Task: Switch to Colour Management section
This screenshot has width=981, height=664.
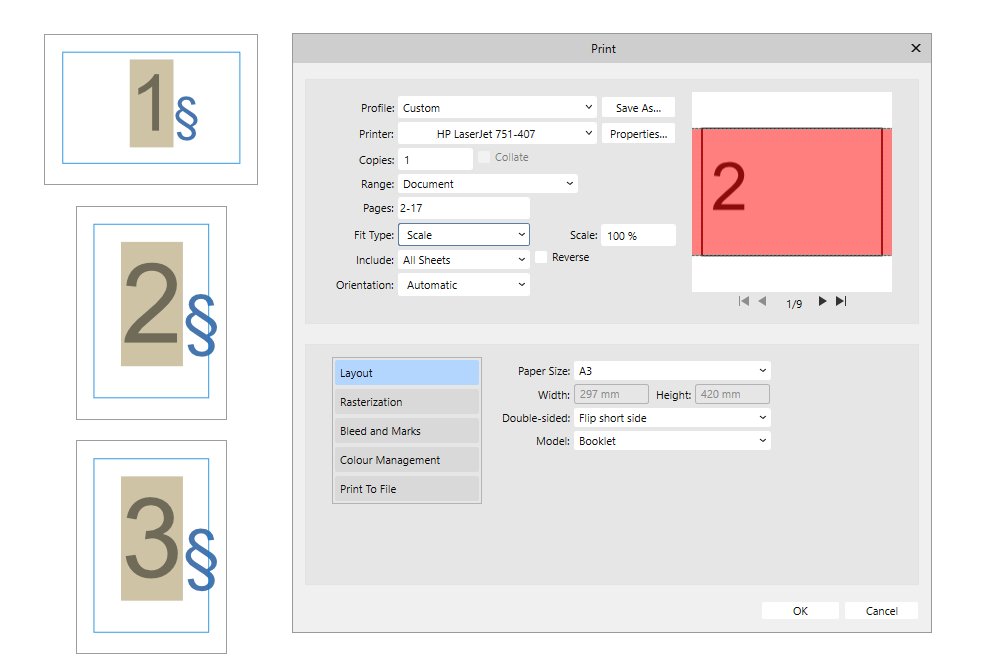Action: coord(407,460)
